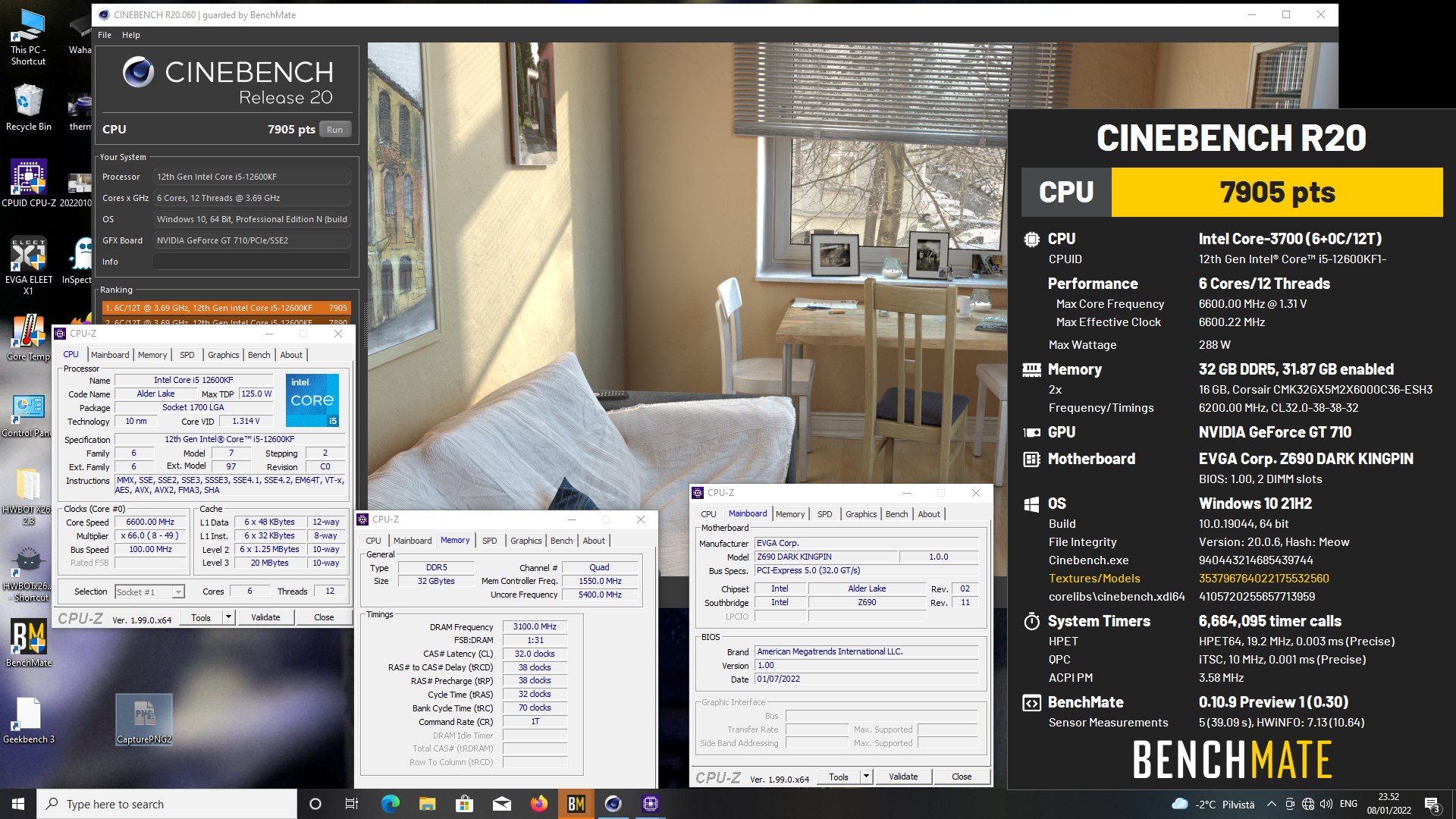Open InSpectre desktop icon
Image resolution: width=1456 pixels, height=819 pixels.
[77, 259]
